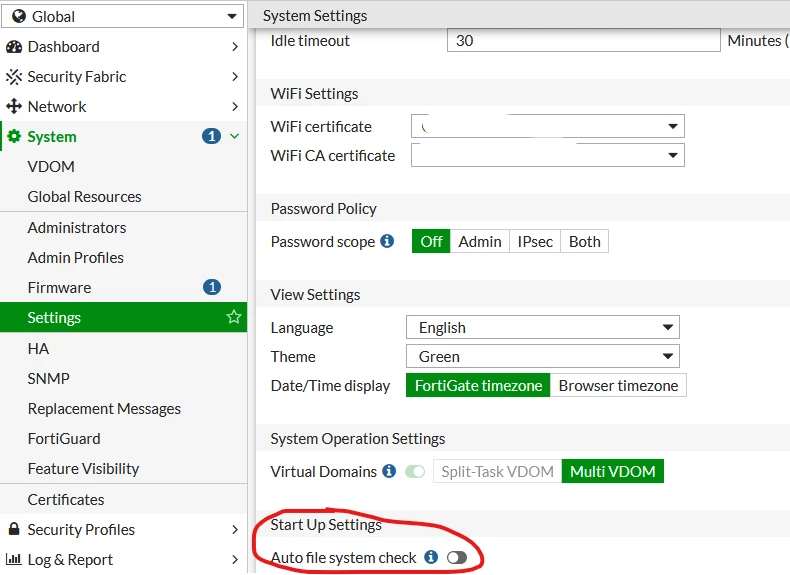790x575 pixels.
Task: Click the System gear icon
Action: [14, 136]
